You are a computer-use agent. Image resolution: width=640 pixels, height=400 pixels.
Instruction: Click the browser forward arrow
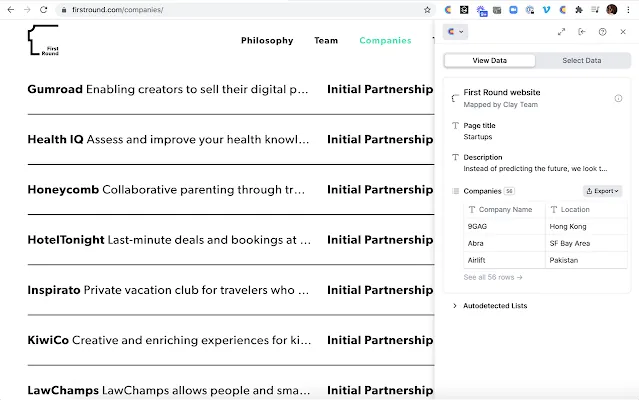(27, 10)
